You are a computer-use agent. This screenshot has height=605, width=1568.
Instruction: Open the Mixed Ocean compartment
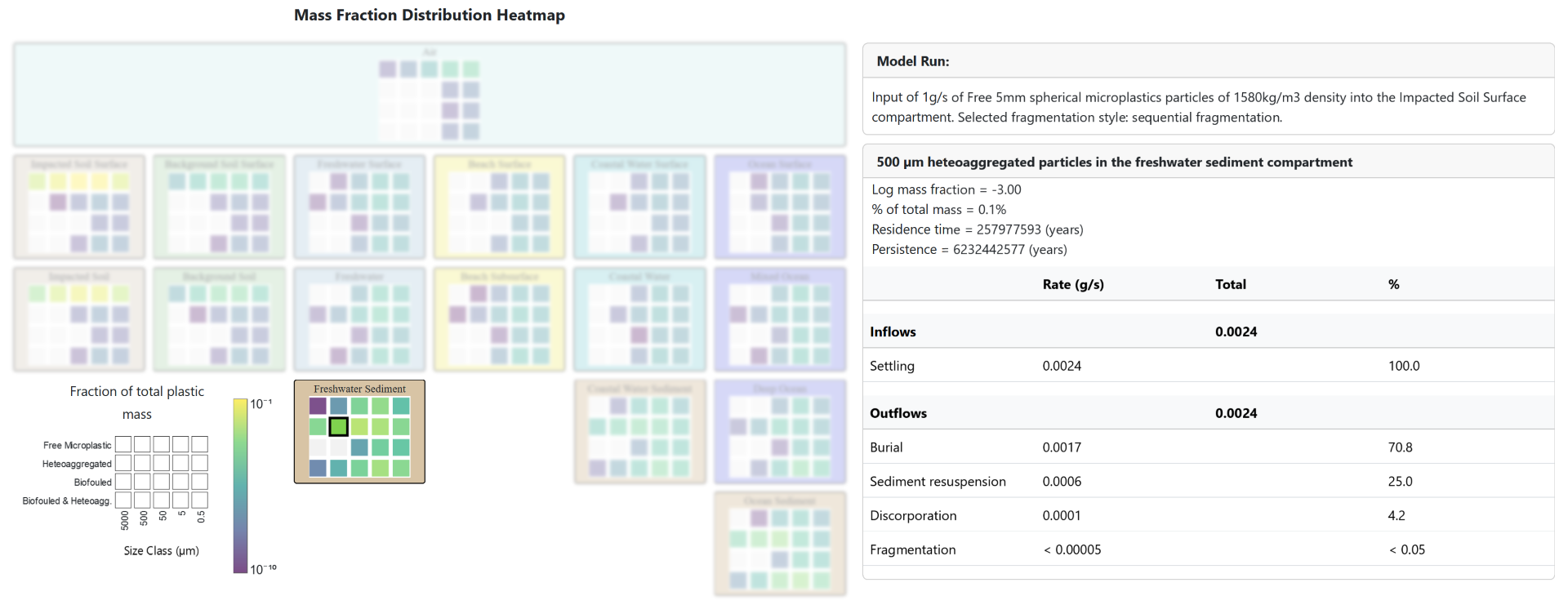coord(780,319)
